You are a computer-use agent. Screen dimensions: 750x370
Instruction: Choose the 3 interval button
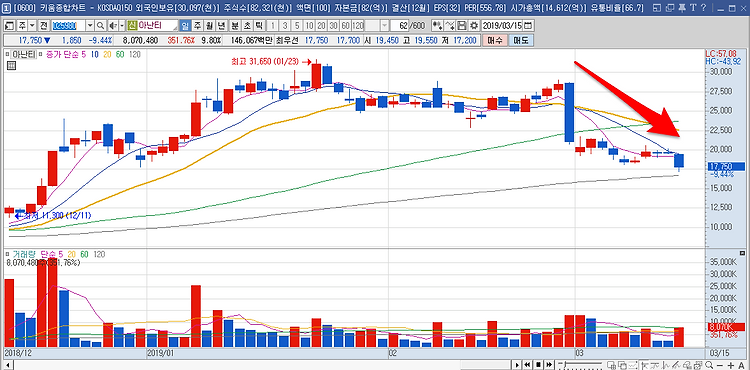[285, 25]
